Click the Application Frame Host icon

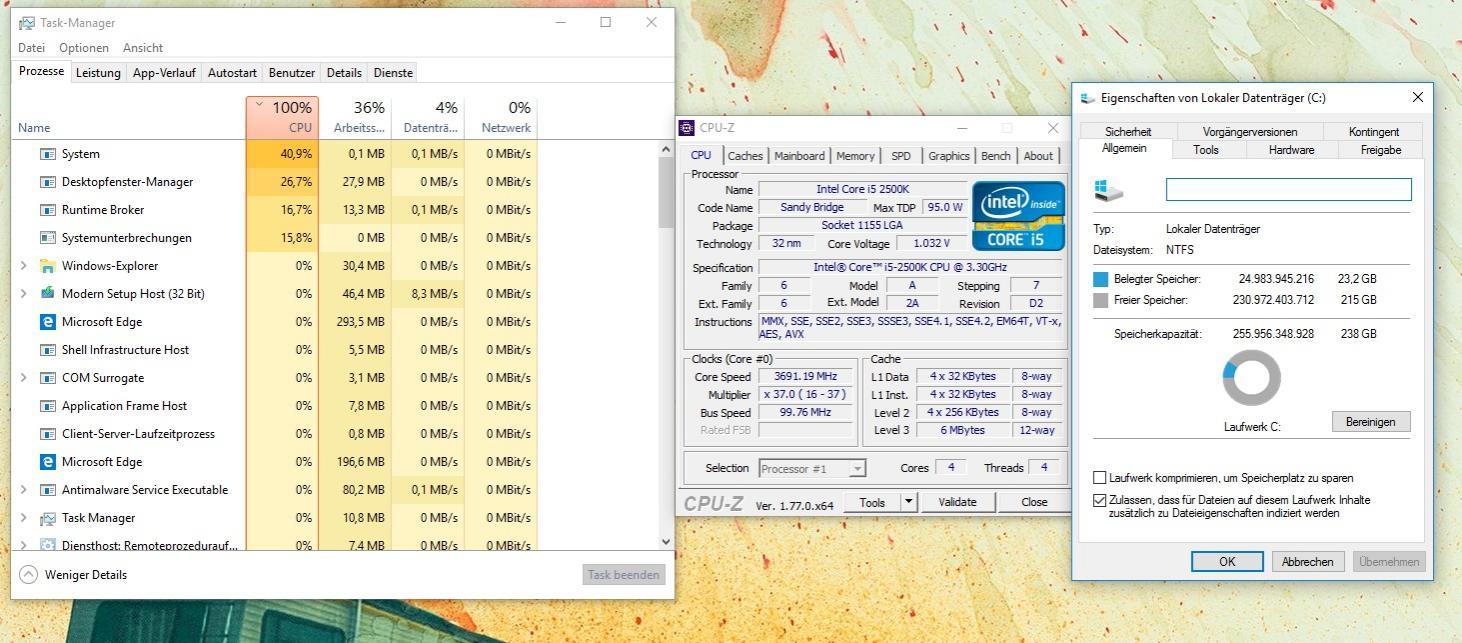[x=47, y=406]
